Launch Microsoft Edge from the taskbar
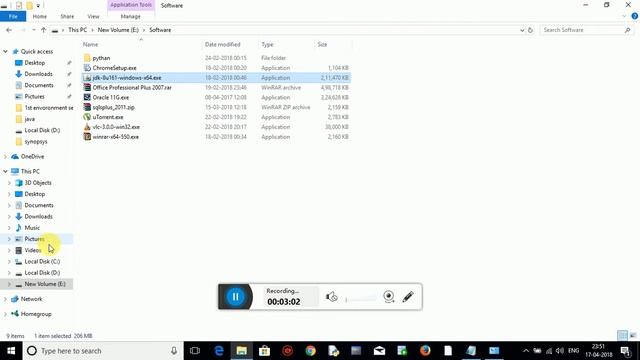This screenshot has height=360, width=640. click(x=219, y=351)
